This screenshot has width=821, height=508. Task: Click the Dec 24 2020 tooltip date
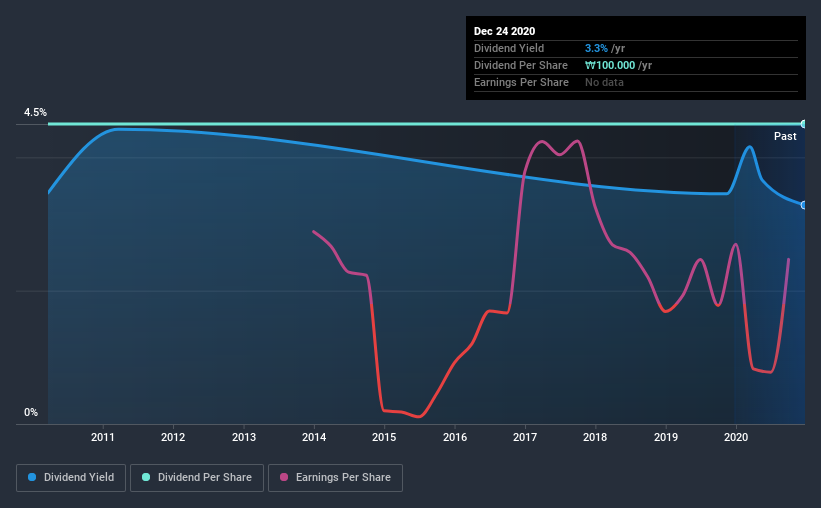[504, 31]
